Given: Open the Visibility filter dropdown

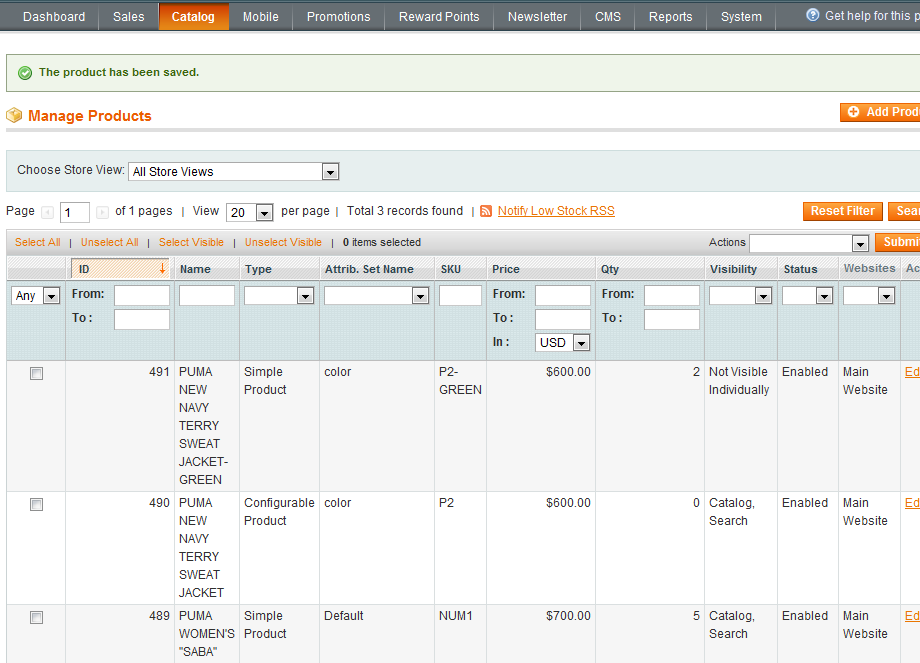Looking at the screenshot, I should pyautogui.click(x=740, y=296).
